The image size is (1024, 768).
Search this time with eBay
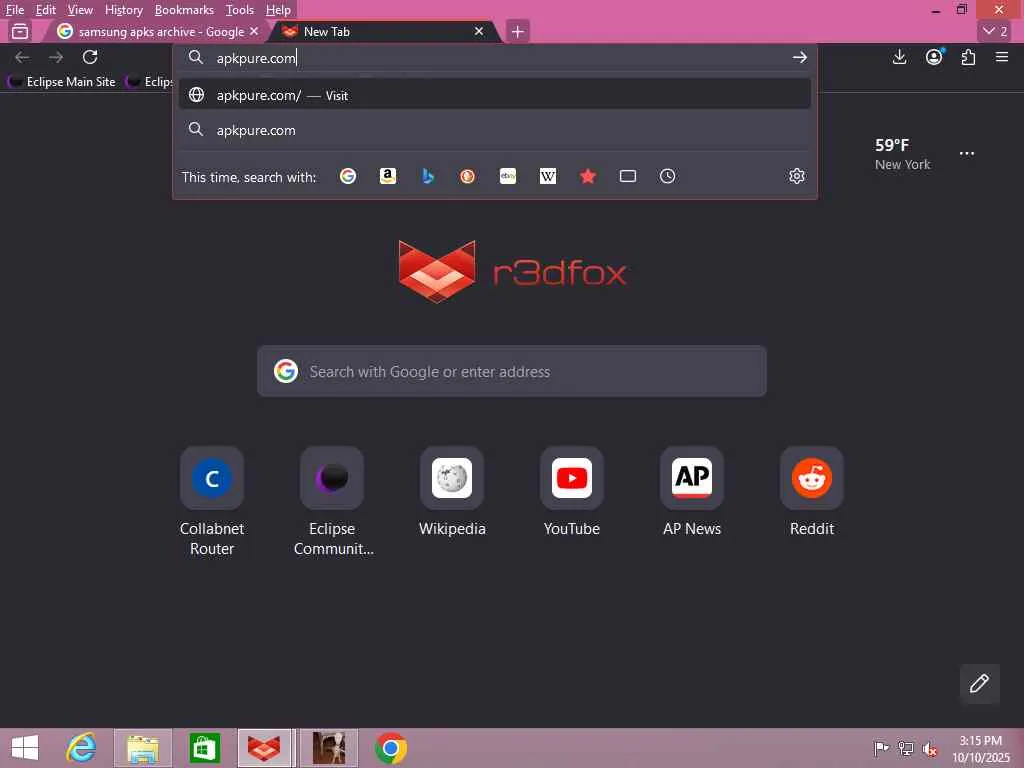pos(507,176)
